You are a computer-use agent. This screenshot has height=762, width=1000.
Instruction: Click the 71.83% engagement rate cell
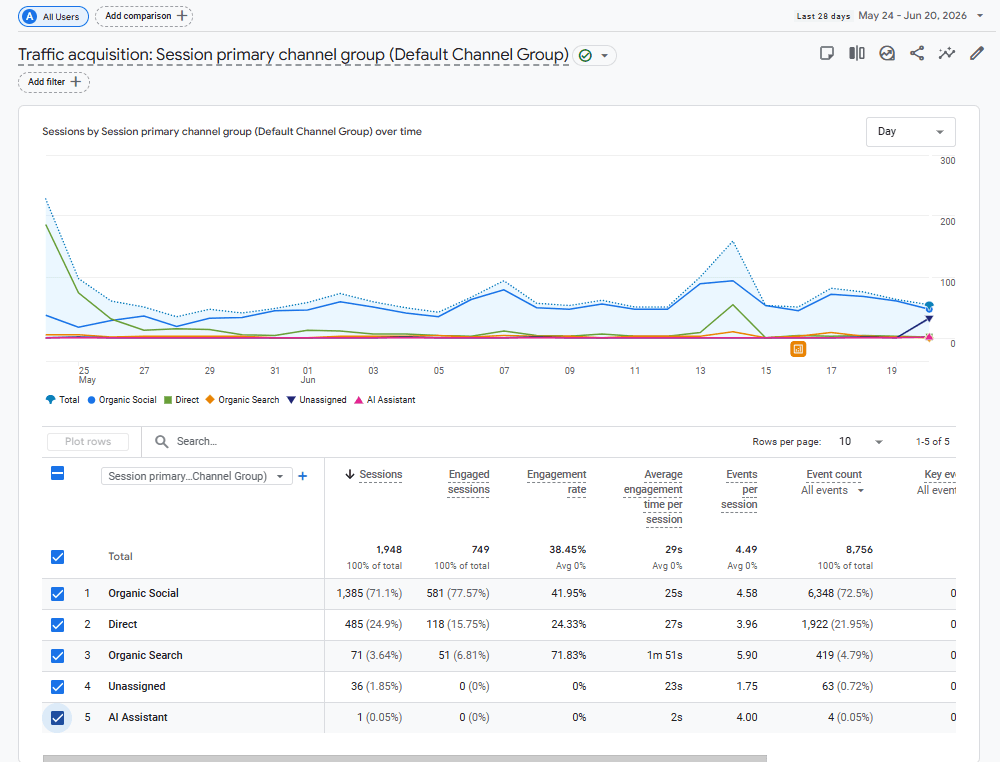tap(568, 656)
